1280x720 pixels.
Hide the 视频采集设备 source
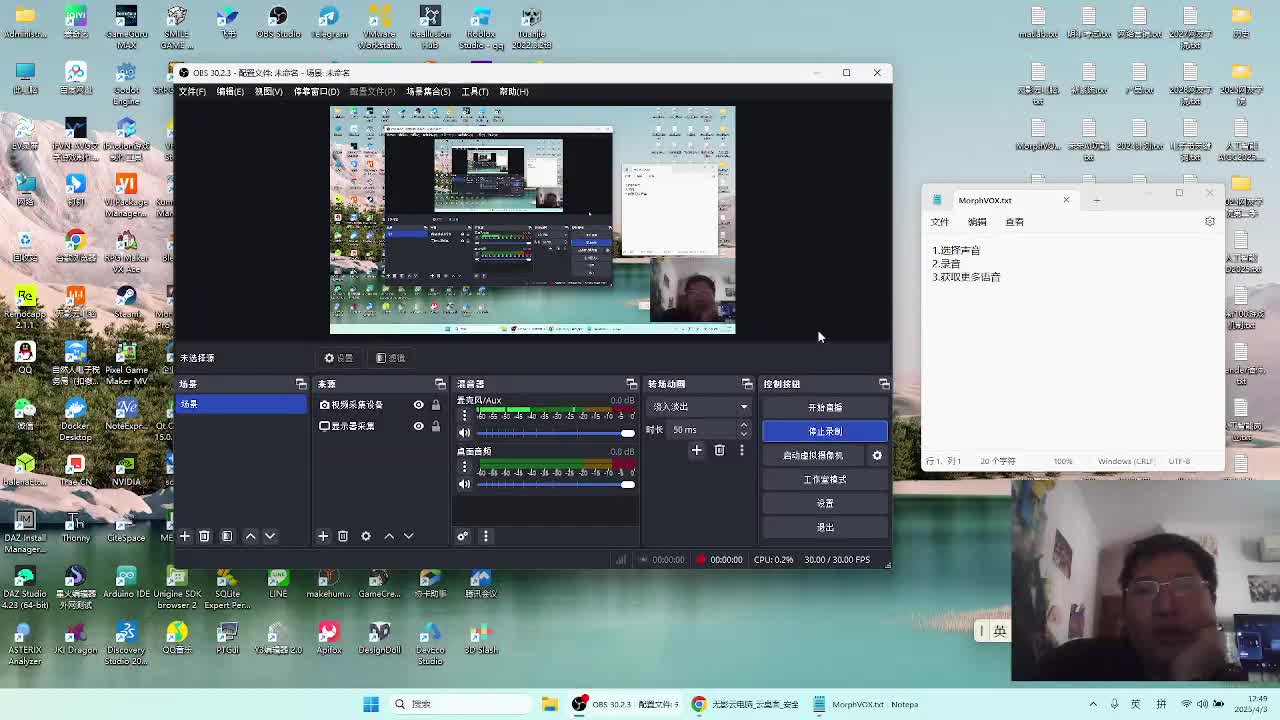click(x=418, y=405)
